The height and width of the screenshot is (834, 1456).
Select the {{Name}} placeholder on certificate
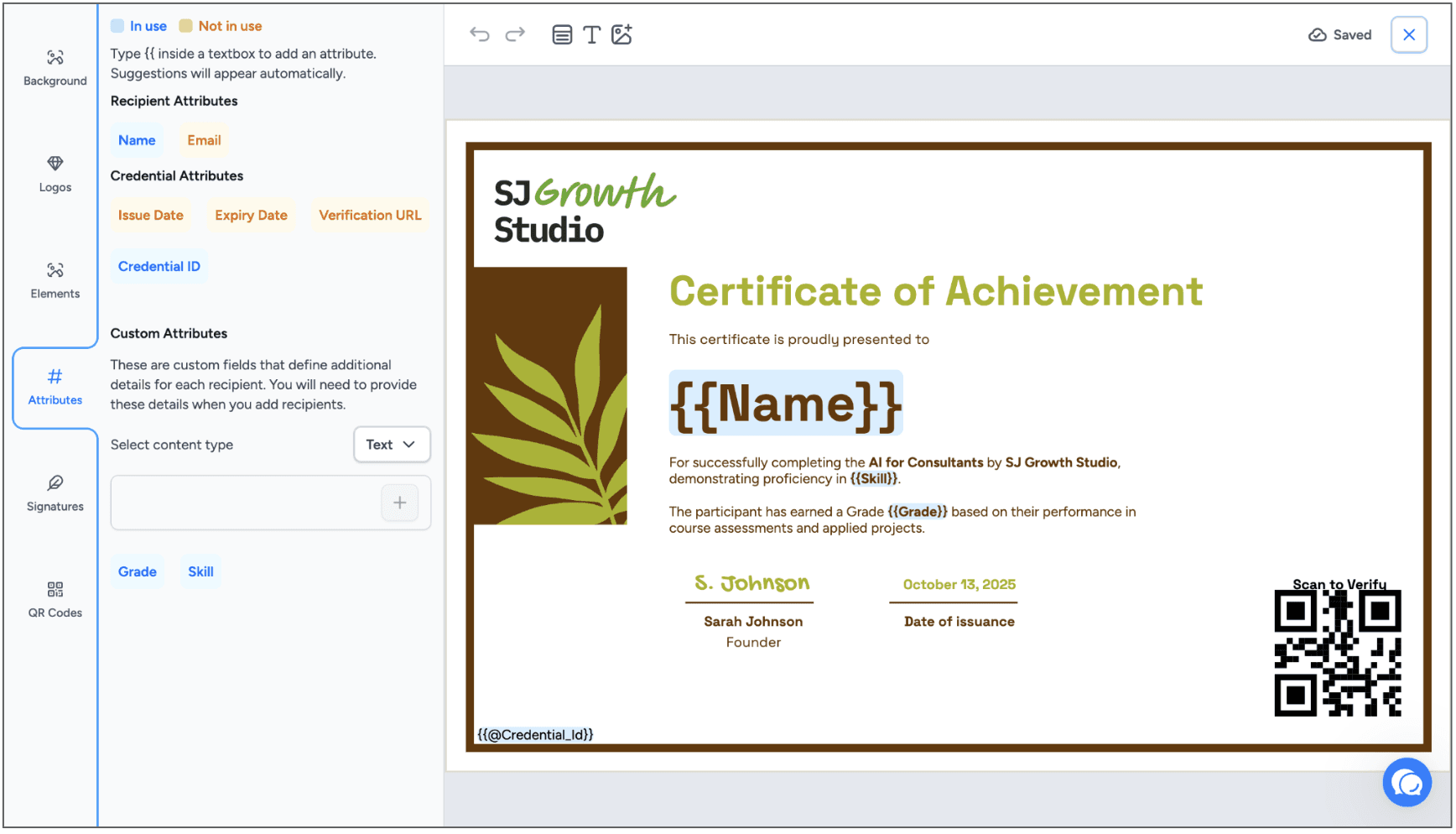point(786,404)
